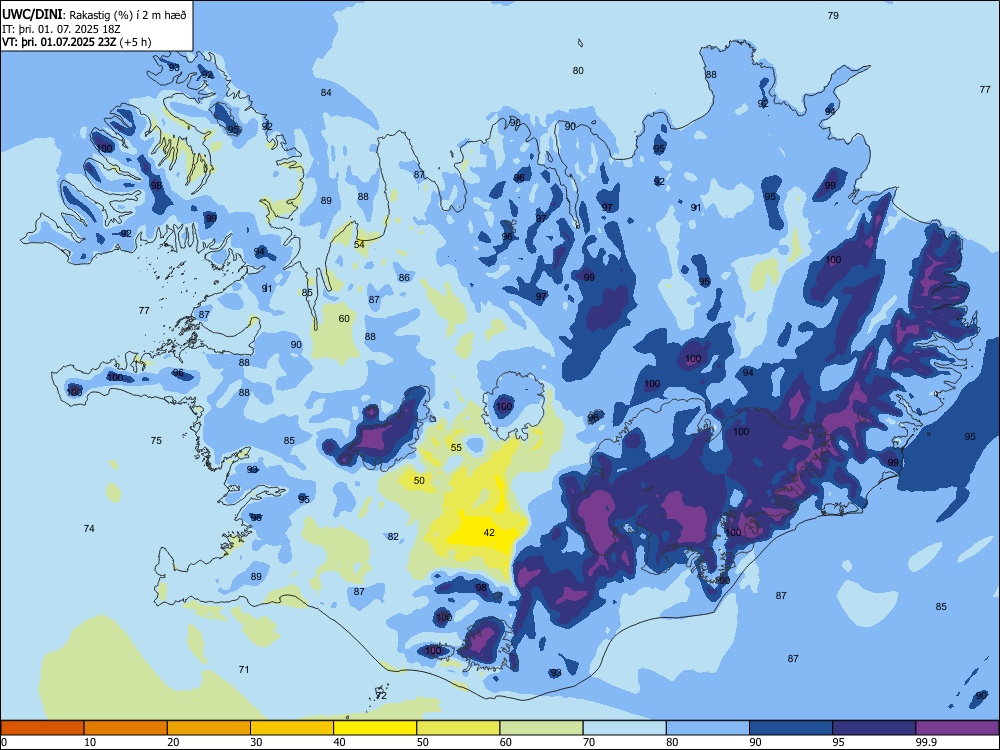This screenshot has width=1000, height=750.
Task: Select the 84 value off the northwest coast
Action: [x=326, y=93]
